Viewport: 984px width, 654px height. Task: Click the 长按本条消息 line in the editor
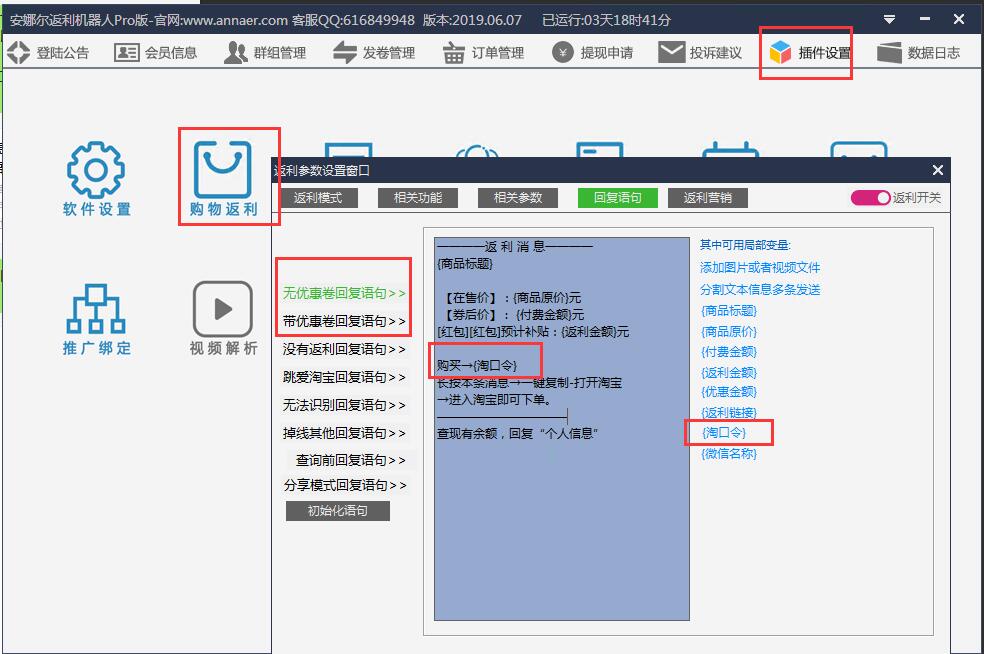pyautogui.click(x=529, y=383)
